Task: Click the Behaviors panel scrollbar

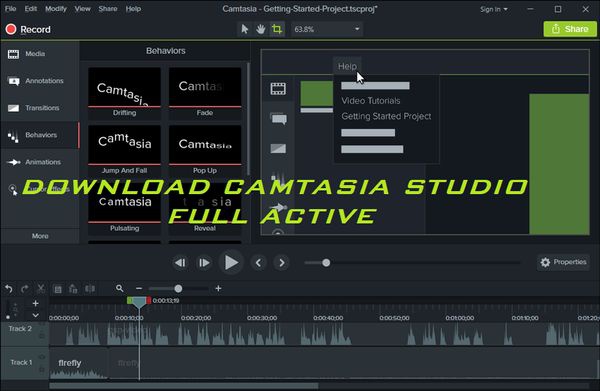Action: click(x=248, y=119)
